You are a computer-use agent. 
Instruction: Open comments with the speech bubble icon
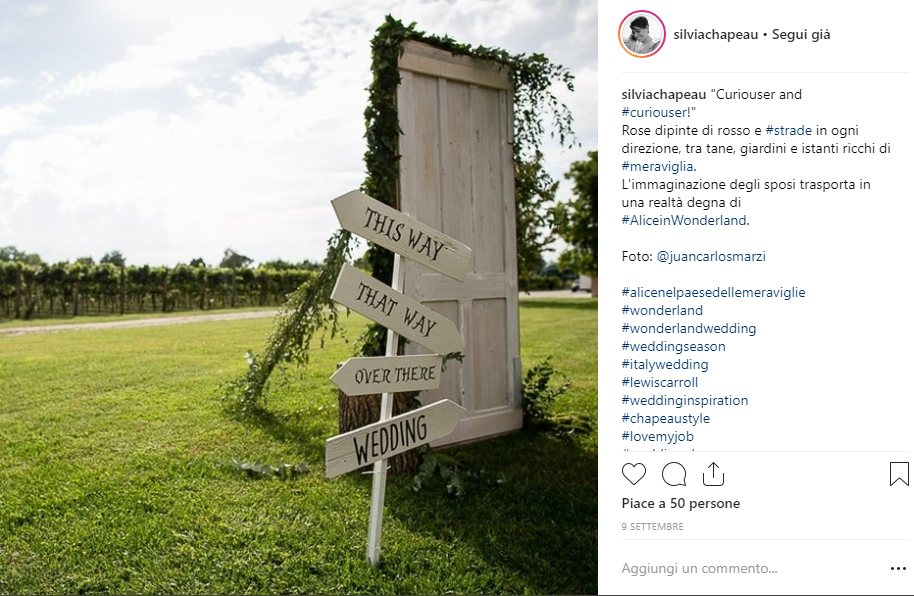[674, 474]
